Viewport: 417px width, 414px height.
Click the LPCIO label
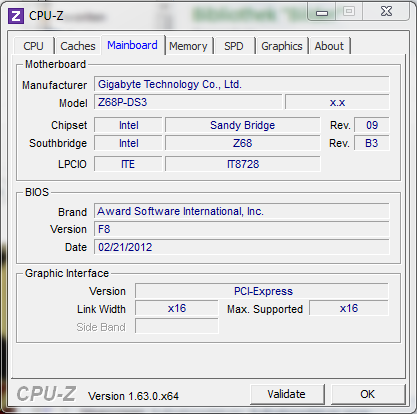click(72, 164)
